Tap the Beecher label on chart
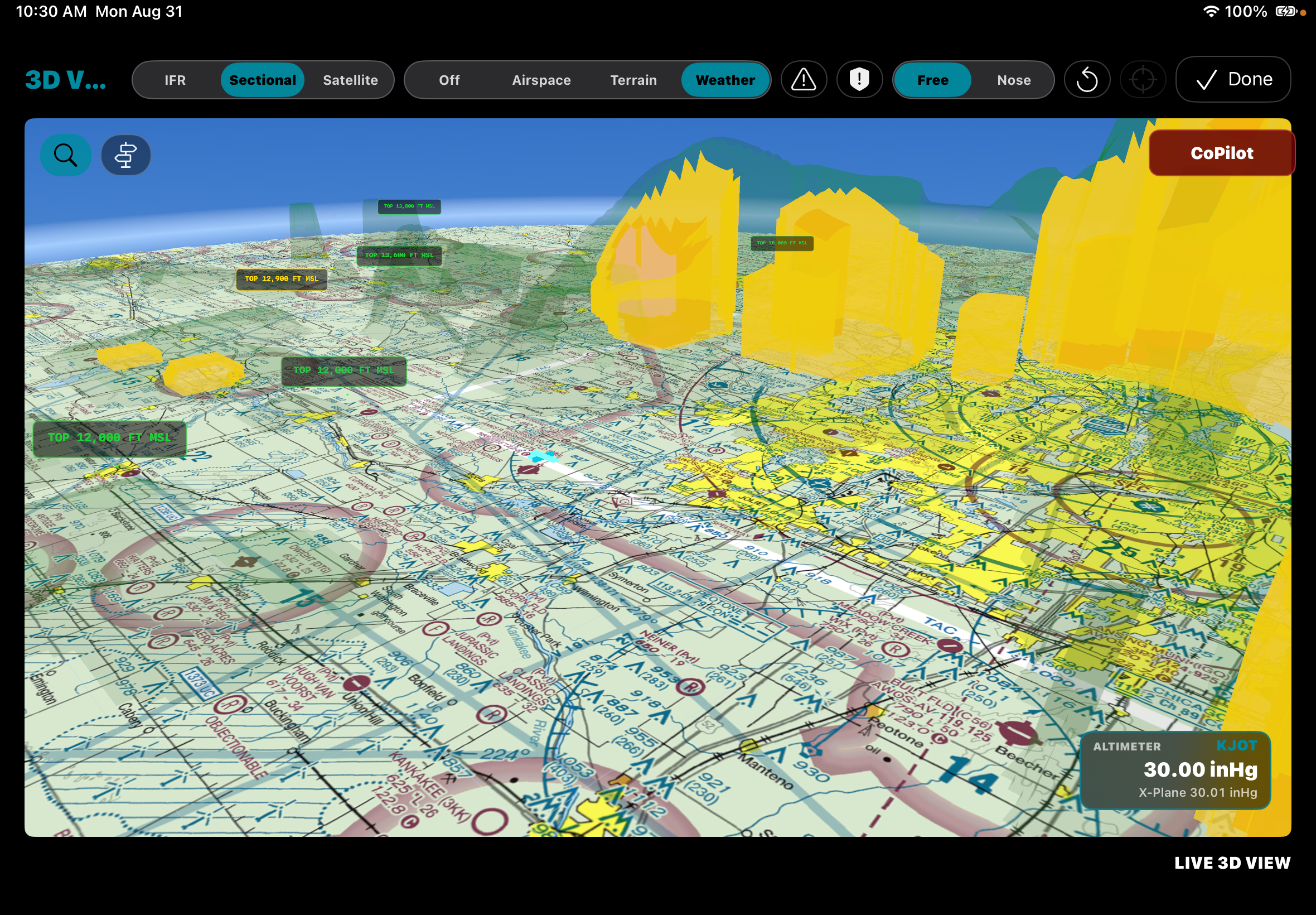Viewport: 1316px width, 915px height. [x=1028, y=762]
